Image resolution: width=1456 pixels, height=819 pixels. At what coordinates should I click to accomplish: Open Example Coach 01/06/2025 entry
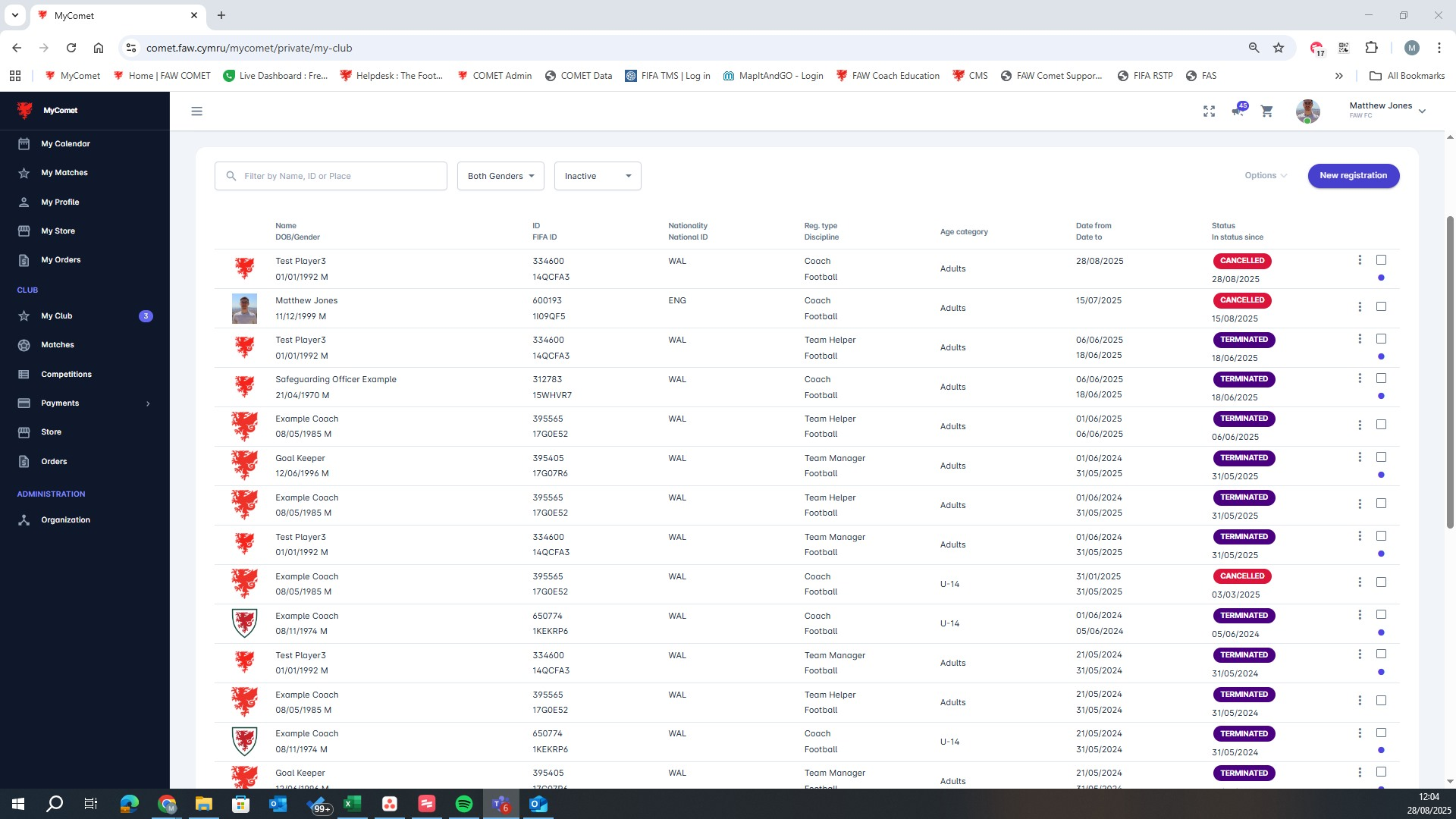(x=306, y=419)
